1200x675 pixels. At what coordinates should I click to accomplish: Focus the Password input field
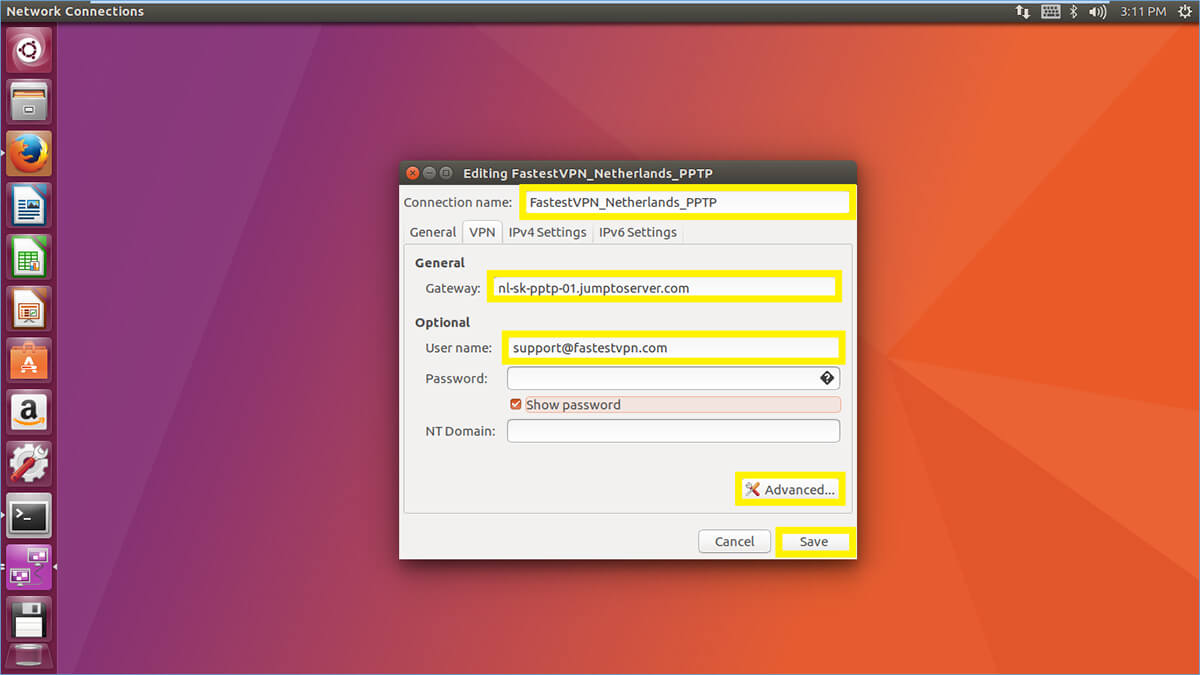click(x=673, y=378)
